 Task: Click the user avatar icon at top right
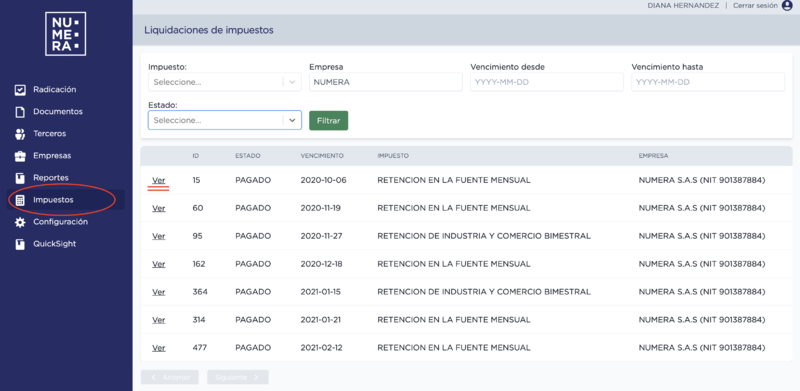787,6
